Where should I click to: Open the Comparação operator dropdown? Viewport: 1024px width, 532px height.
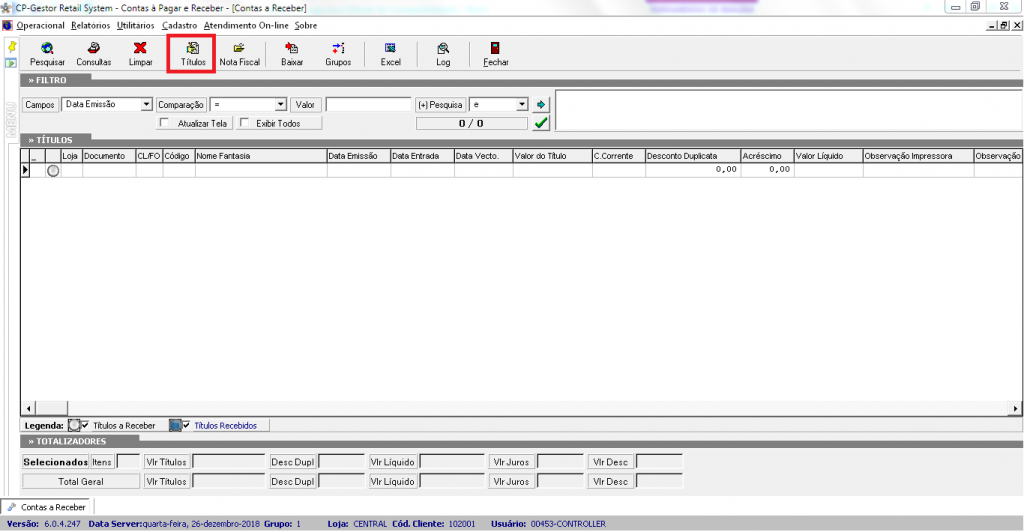click(281, 104)
